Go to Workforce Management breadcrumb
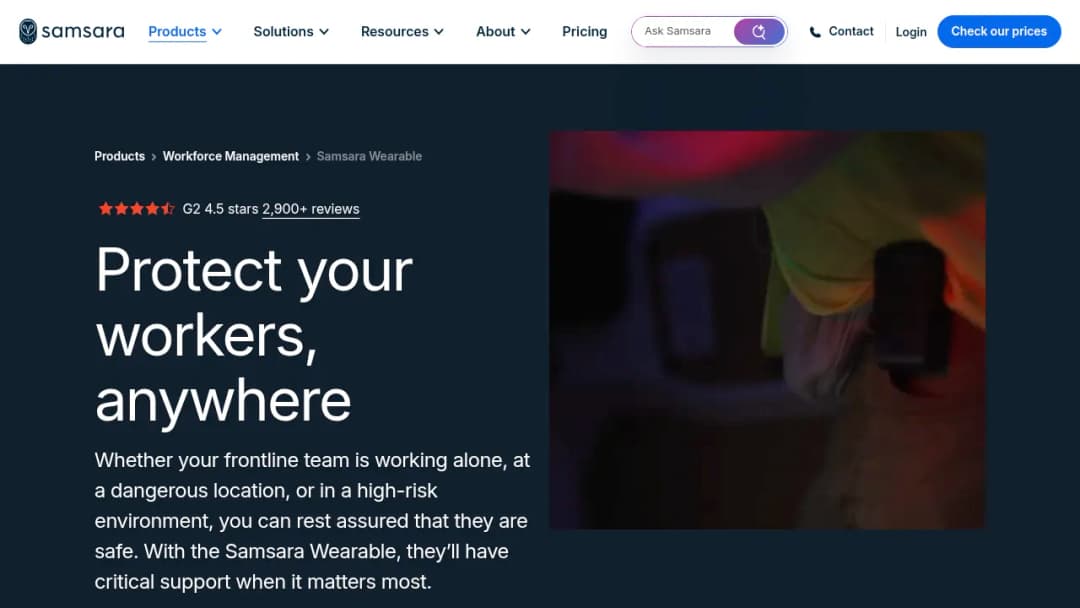1080x608 pixels. 231,156
